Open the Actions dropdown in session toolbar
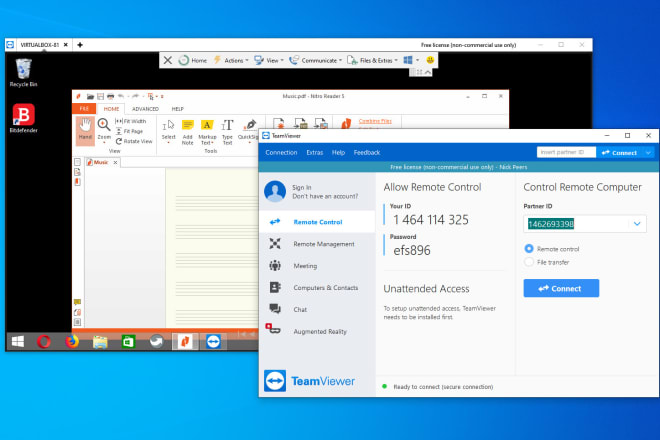This screenshot has height=440, width=660. pos(232,60)
